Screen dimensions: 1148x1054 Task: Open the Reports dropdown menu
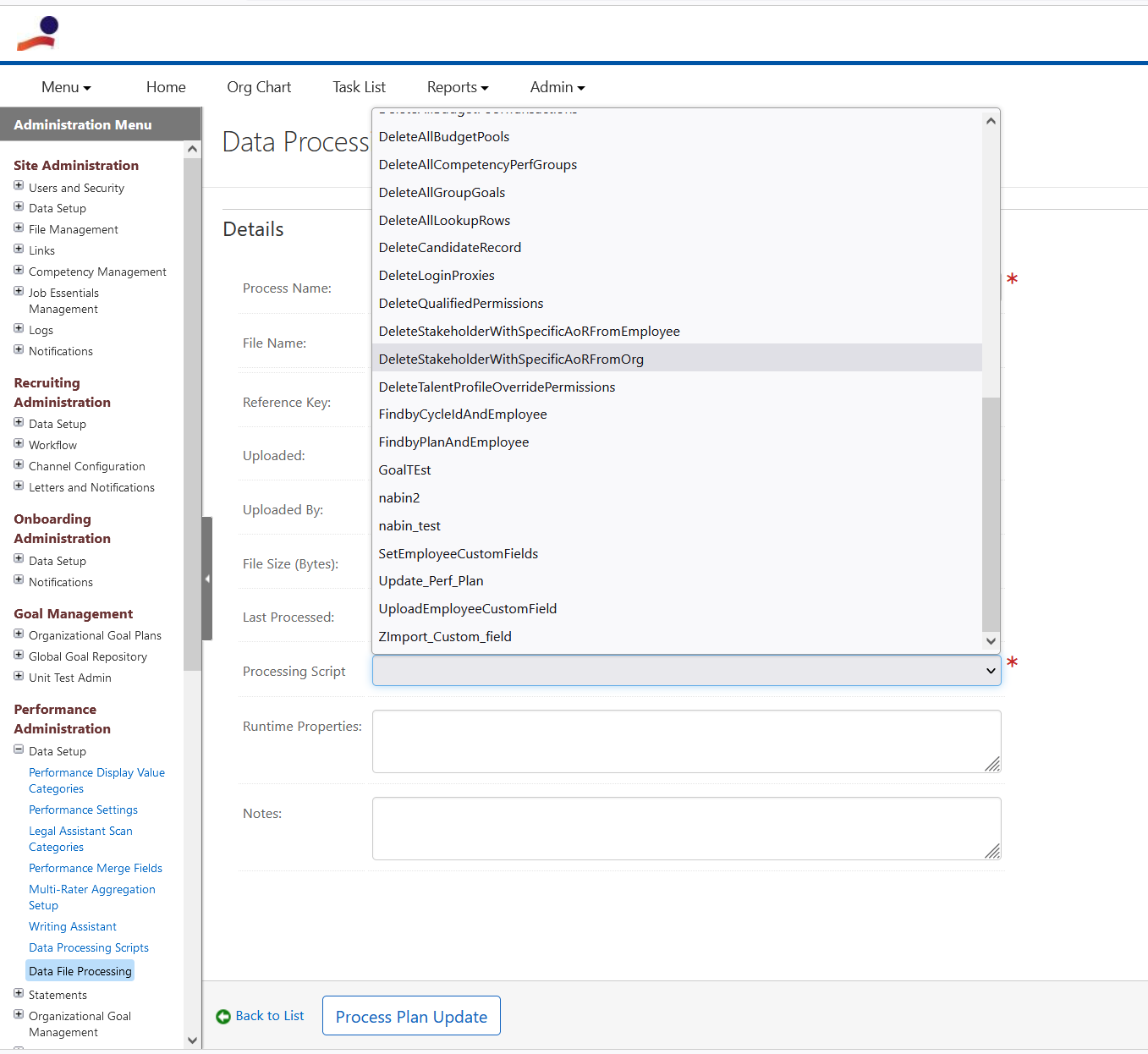click(458, 87)
